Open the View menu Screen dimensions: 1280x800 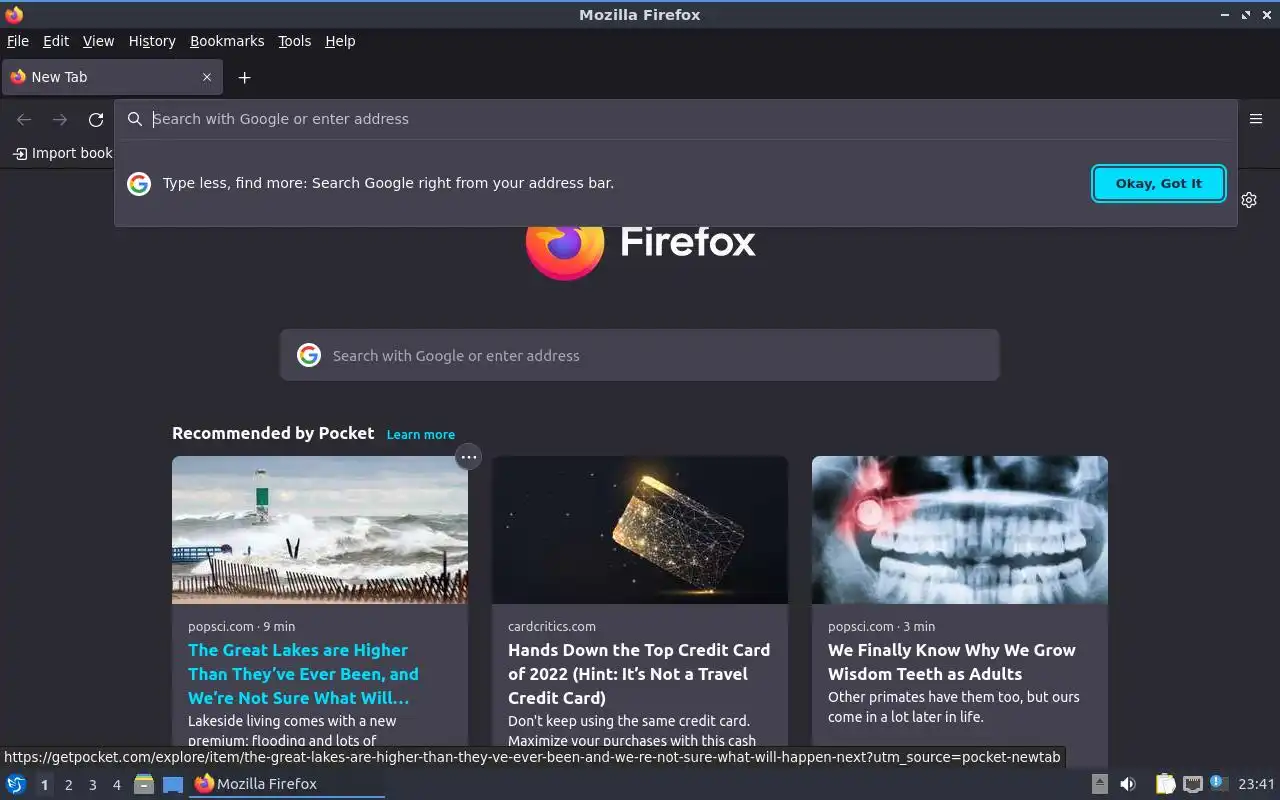coord(98,41)
